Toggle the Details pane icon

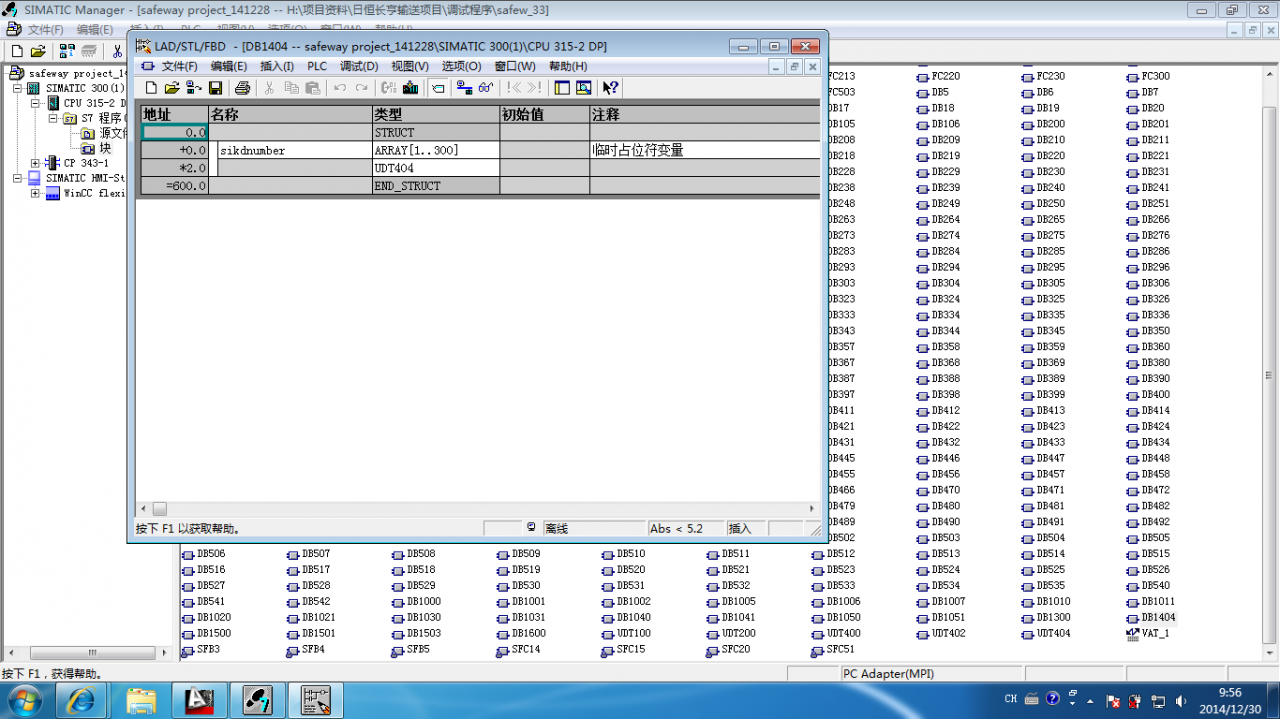coord(584,88)
